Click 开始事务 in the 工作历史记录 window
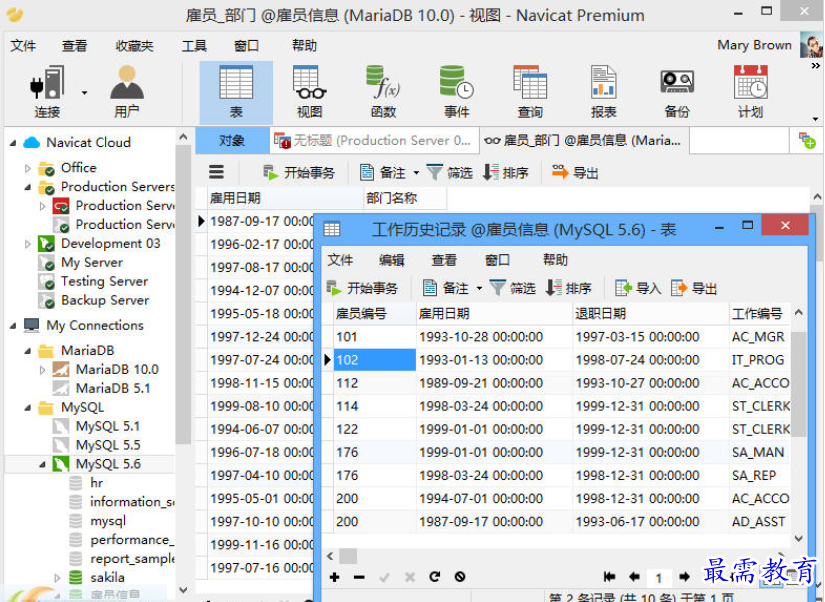Screen dimensions: 825x602 click(x=363, y=288)
